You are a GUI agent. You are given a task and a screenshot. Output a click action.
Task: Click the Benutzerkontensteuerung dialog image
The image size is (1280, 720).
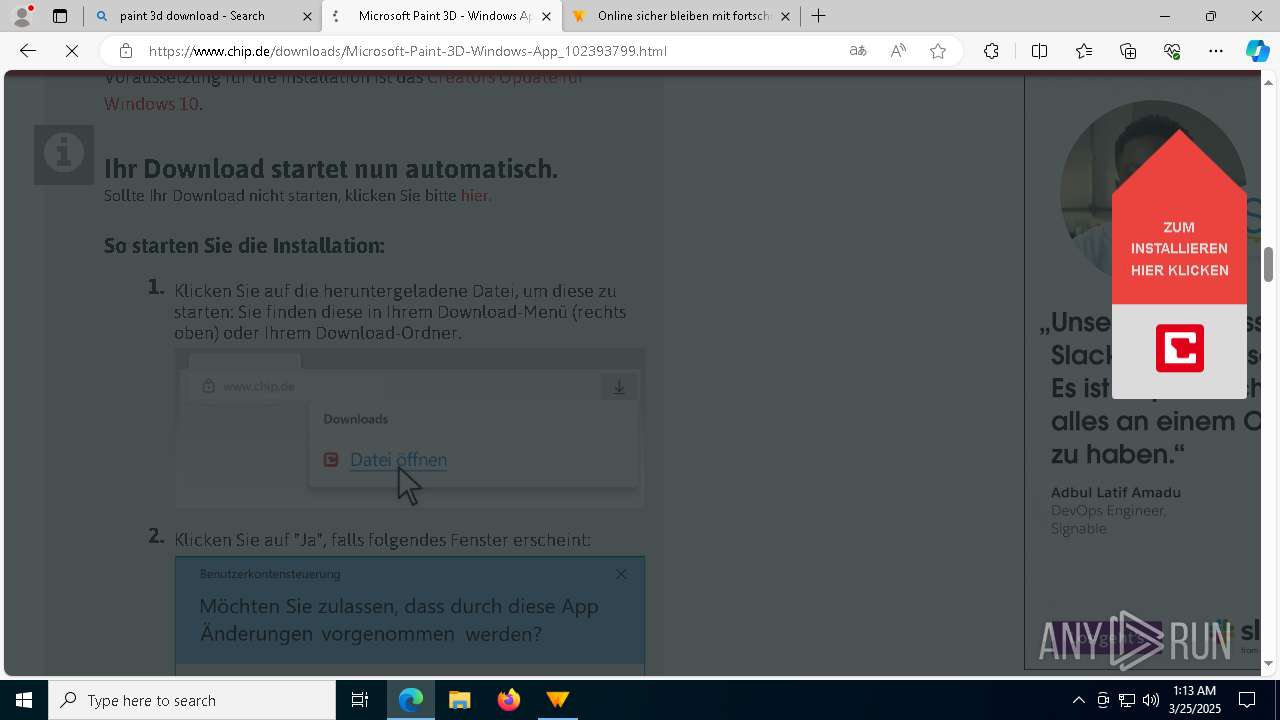pos(410,615)
